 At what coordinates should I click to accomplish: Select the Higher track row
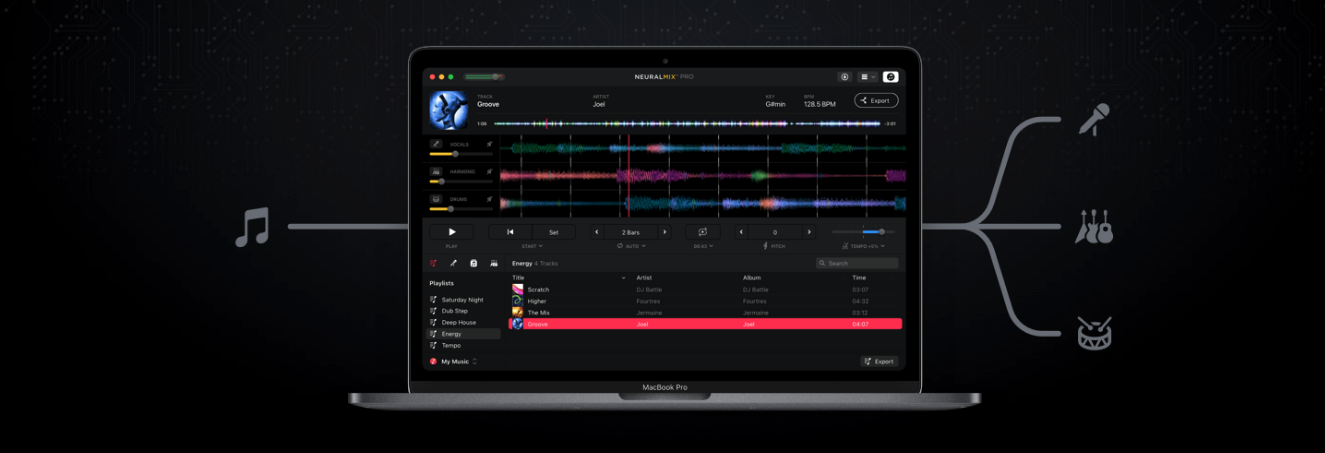click(706, 301)
